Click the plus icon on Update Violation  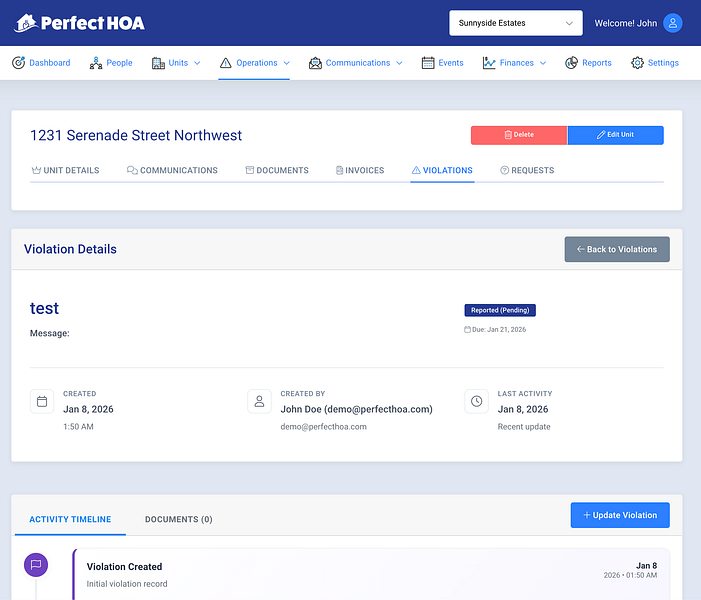(587, 515)
